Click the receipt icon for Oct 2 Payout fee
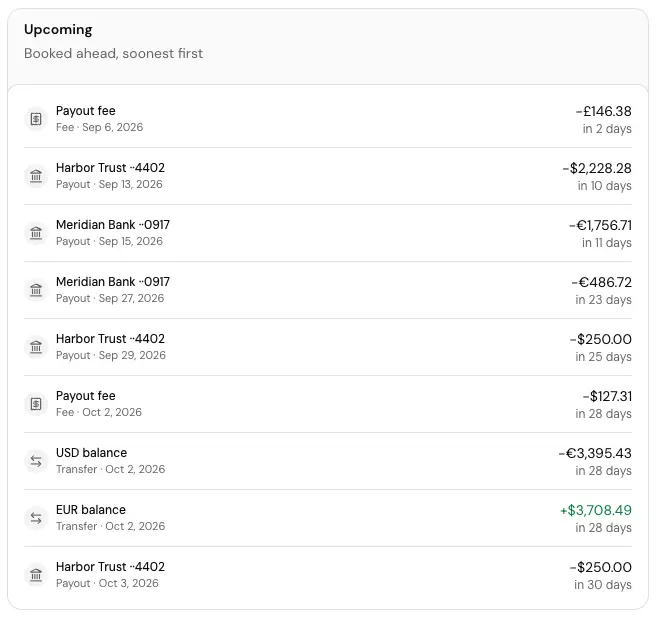The width and height of the screenshot is (656, 617). [36, 404]
